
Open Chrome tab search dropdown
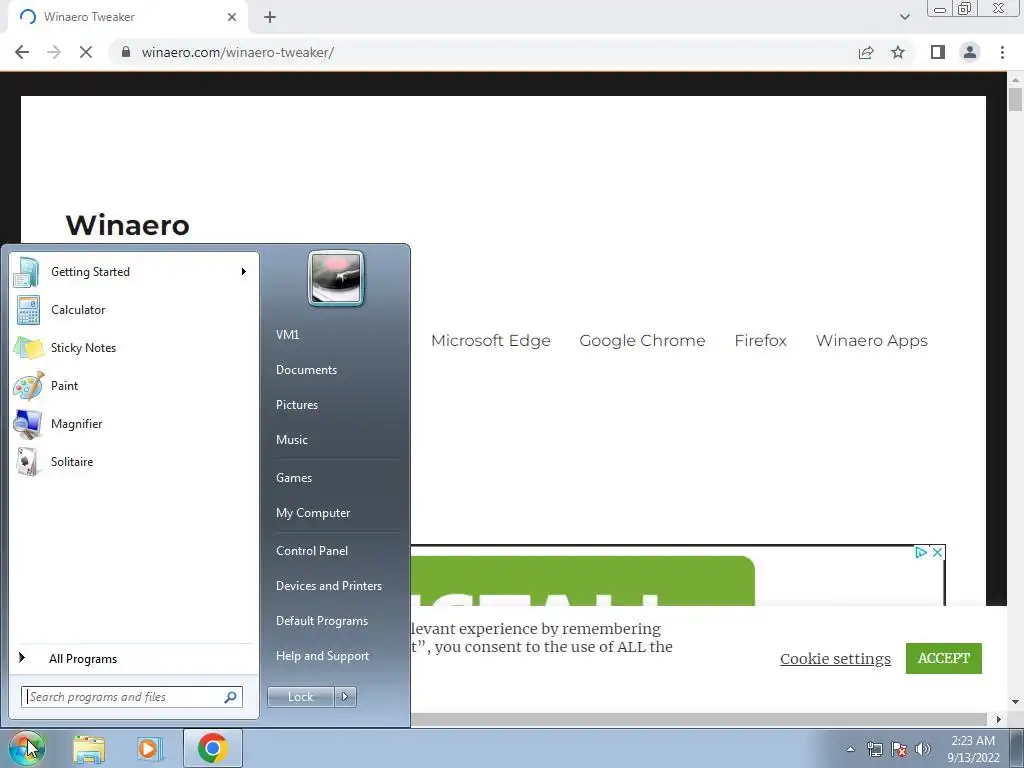pos(904,17)
